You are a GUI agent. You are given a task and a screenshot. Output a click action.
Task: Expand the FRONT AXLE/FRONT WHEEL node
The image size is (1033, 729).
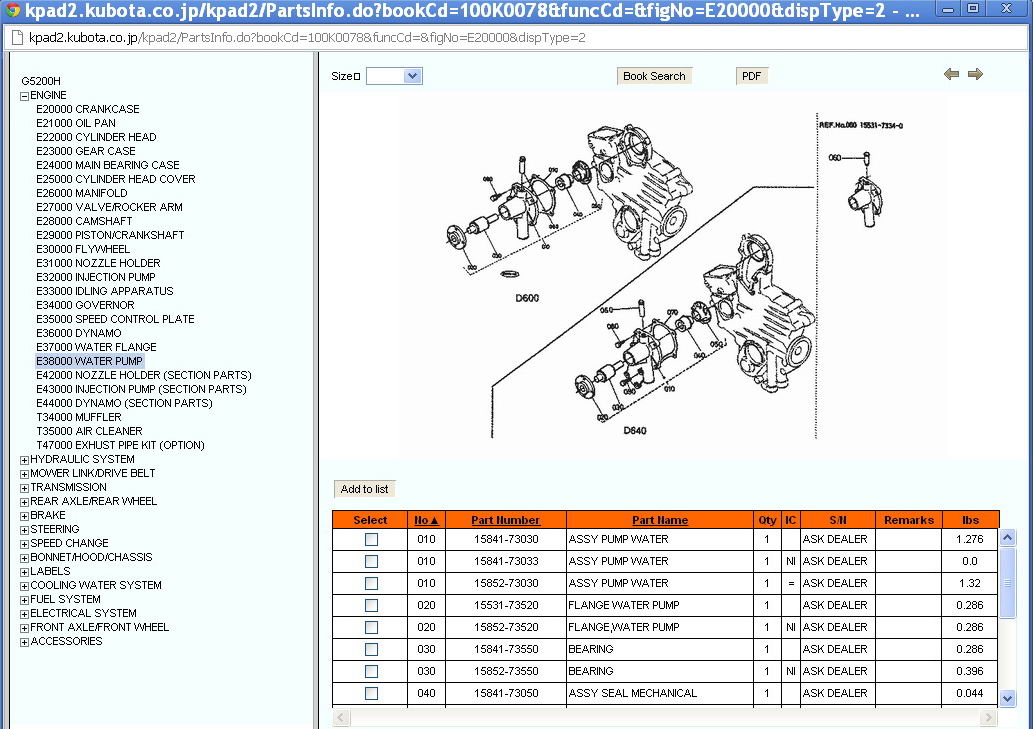point(24,628)
